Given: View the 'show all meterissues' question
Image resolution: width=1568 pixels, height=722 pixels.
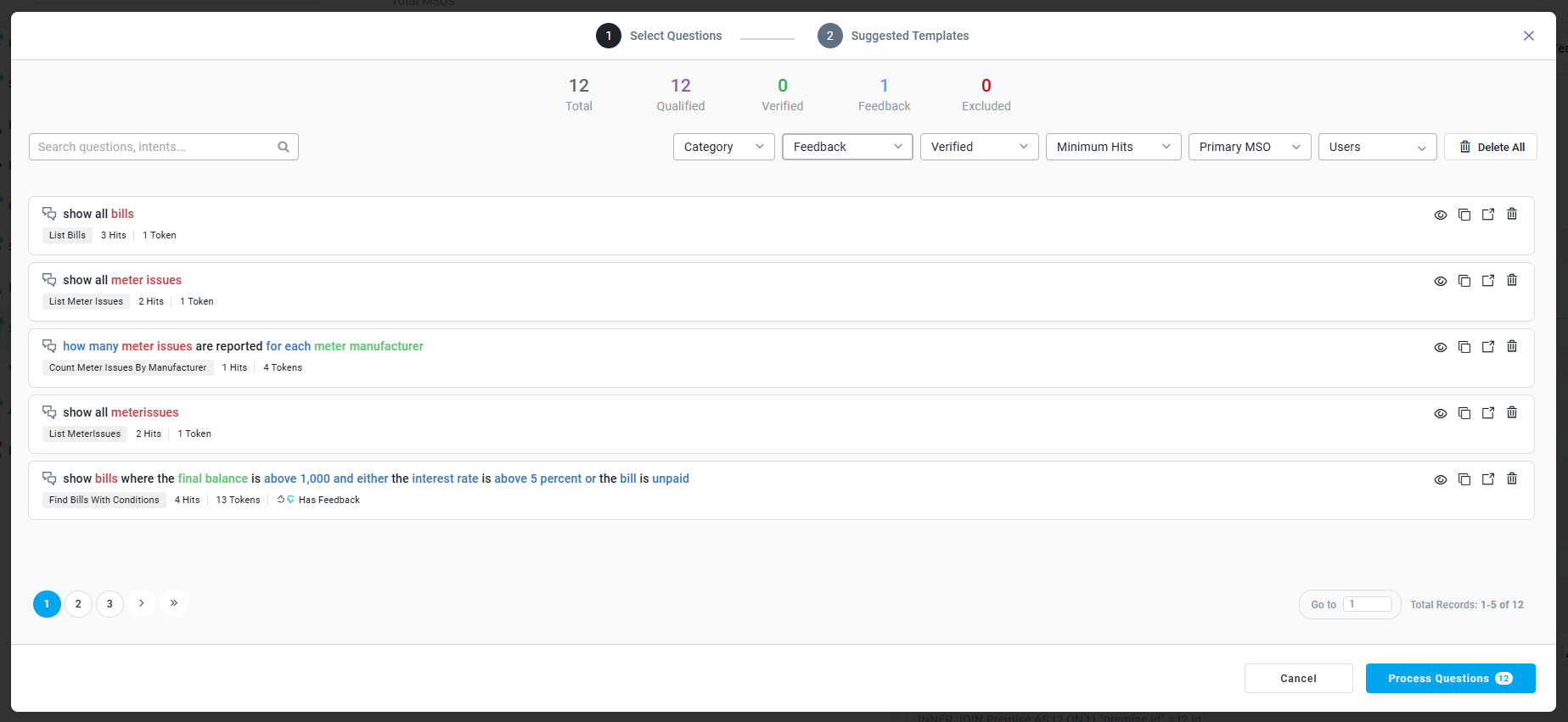Looking at the screenshot, I should point(1441,413).
